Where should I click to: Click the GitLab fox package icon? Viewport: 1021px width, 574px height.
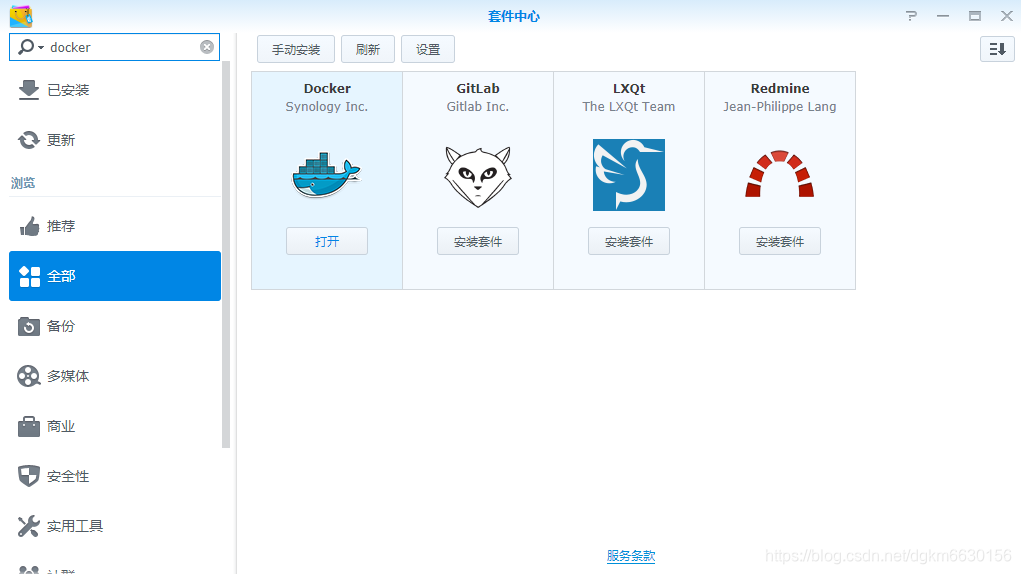click(478, 176)
